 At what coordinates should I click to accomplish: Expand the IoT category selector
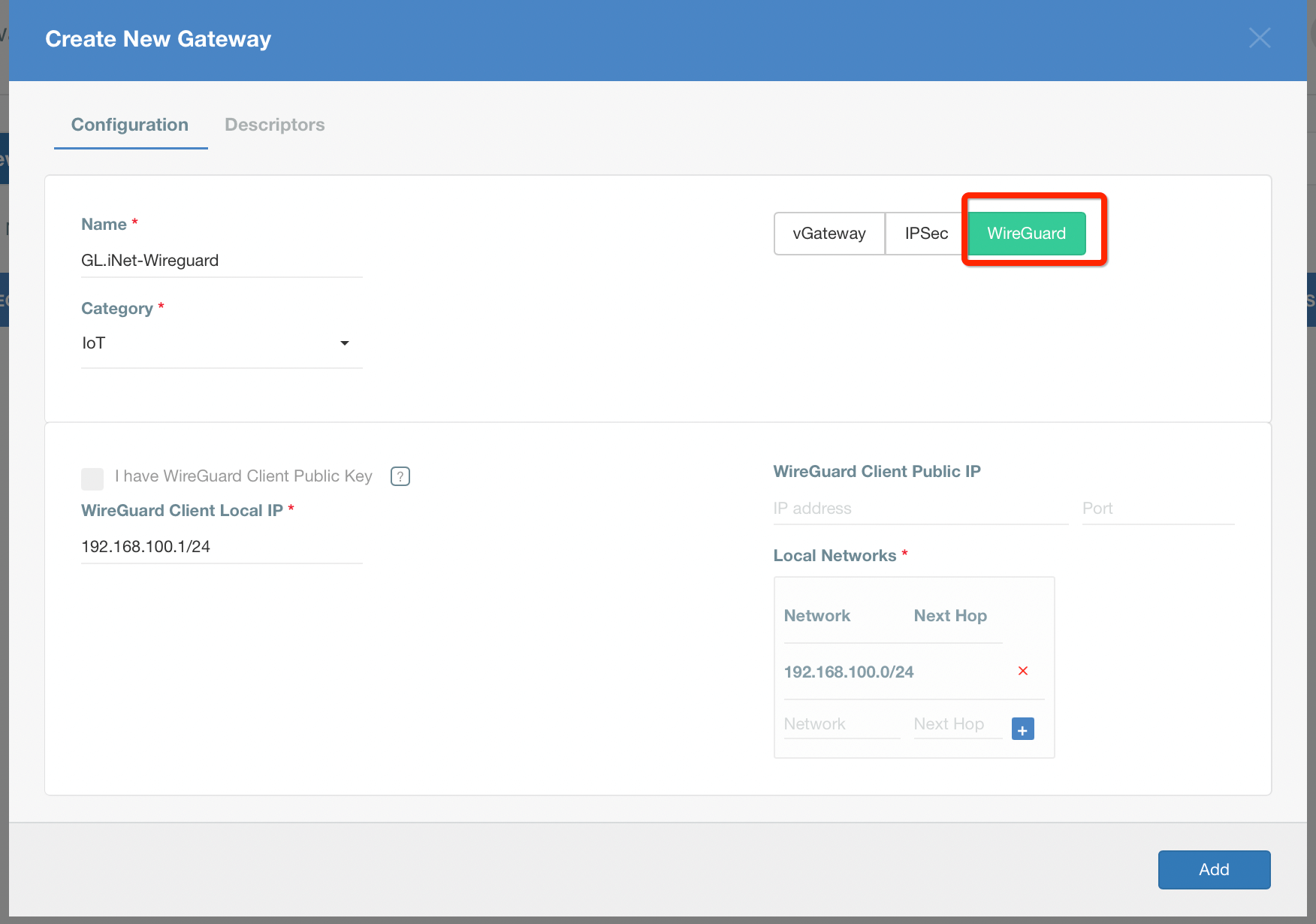[345, 343]
